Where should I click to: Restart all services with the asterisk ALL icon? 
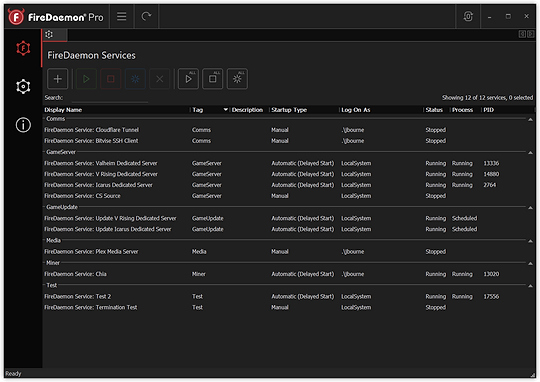coord(237,79)
